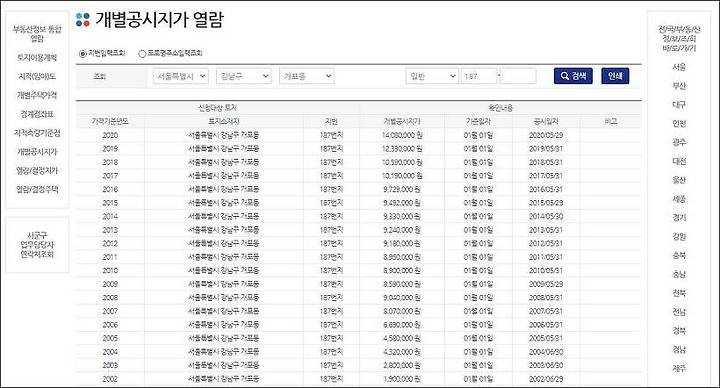This screenshot has width=720, height=388.
Task: Click the 인쇄 print button
Action: coord(615,76)
